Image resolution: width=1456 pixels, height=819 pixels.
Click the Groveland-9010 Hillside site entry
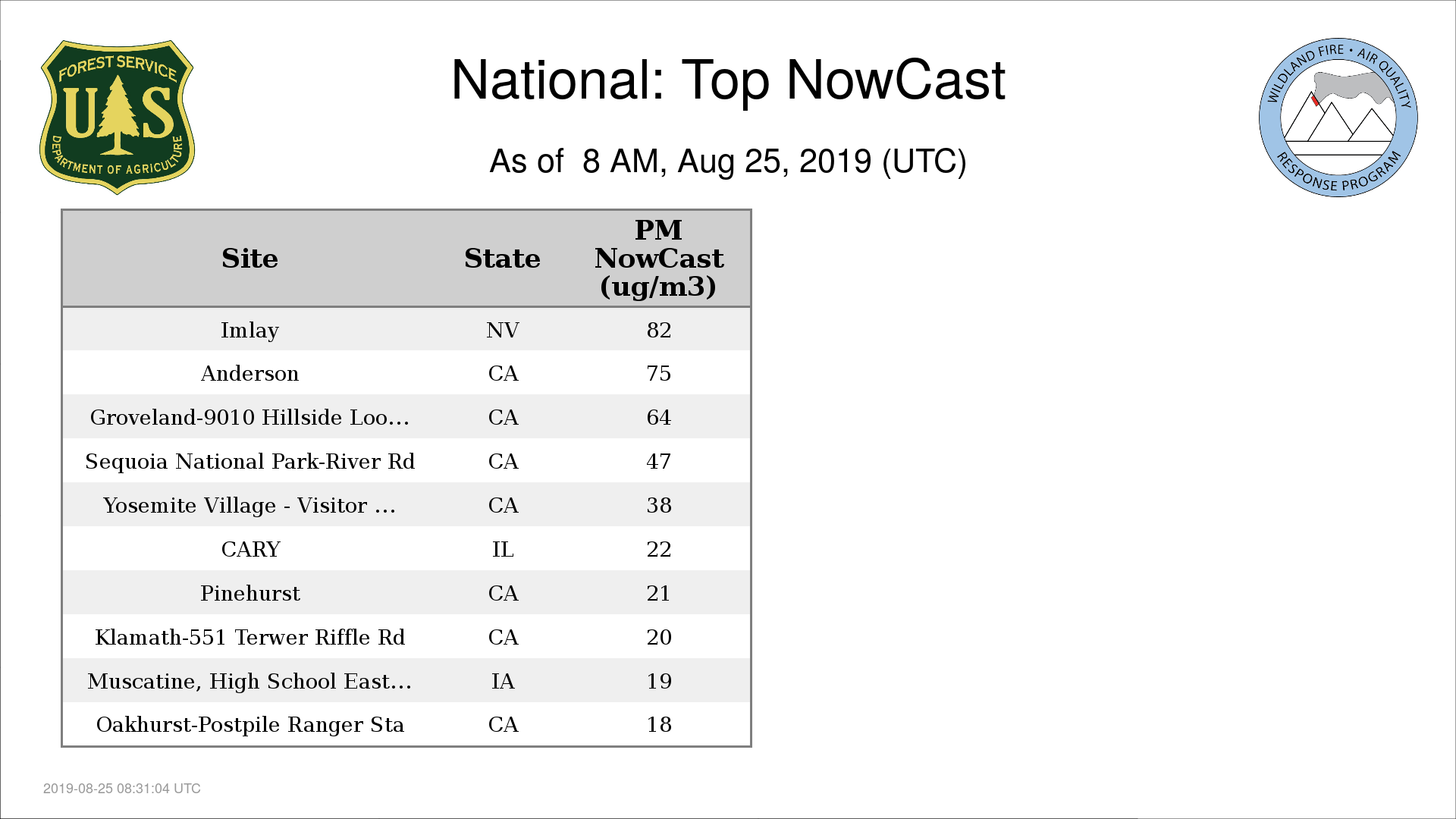pyautogui.click(x=249, y=417)
